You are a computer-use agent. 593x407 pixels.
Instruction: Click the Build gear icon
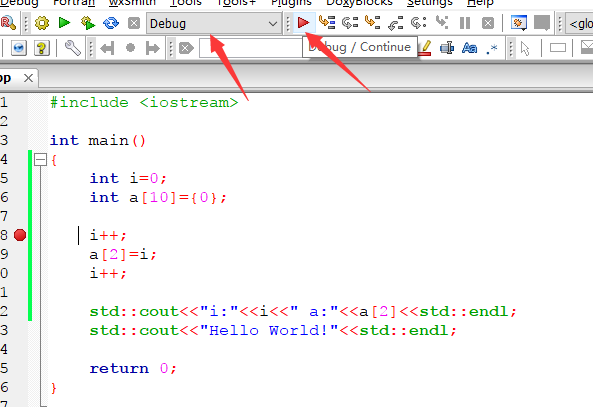(x=42, y=23)
